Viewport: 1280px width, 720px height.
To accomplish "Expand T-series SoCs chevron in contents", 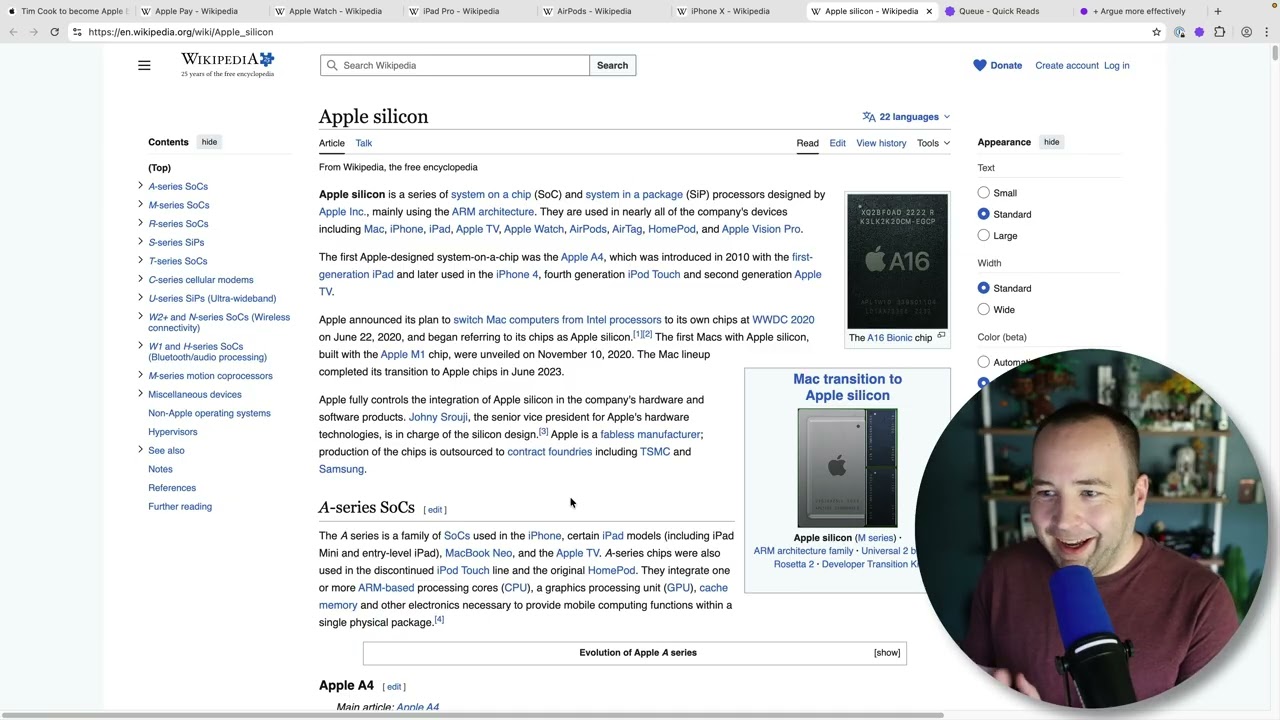I will pyautogui.click(x=140, y=261).
